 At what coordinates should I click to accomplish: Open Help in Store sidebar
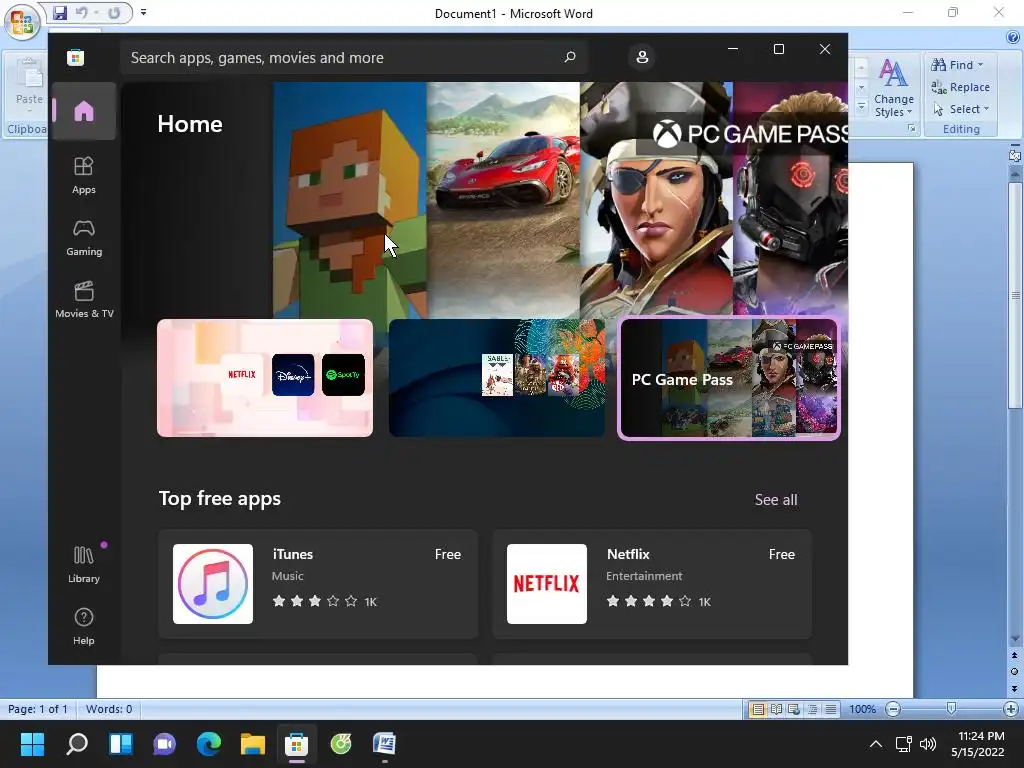(84, 626)
